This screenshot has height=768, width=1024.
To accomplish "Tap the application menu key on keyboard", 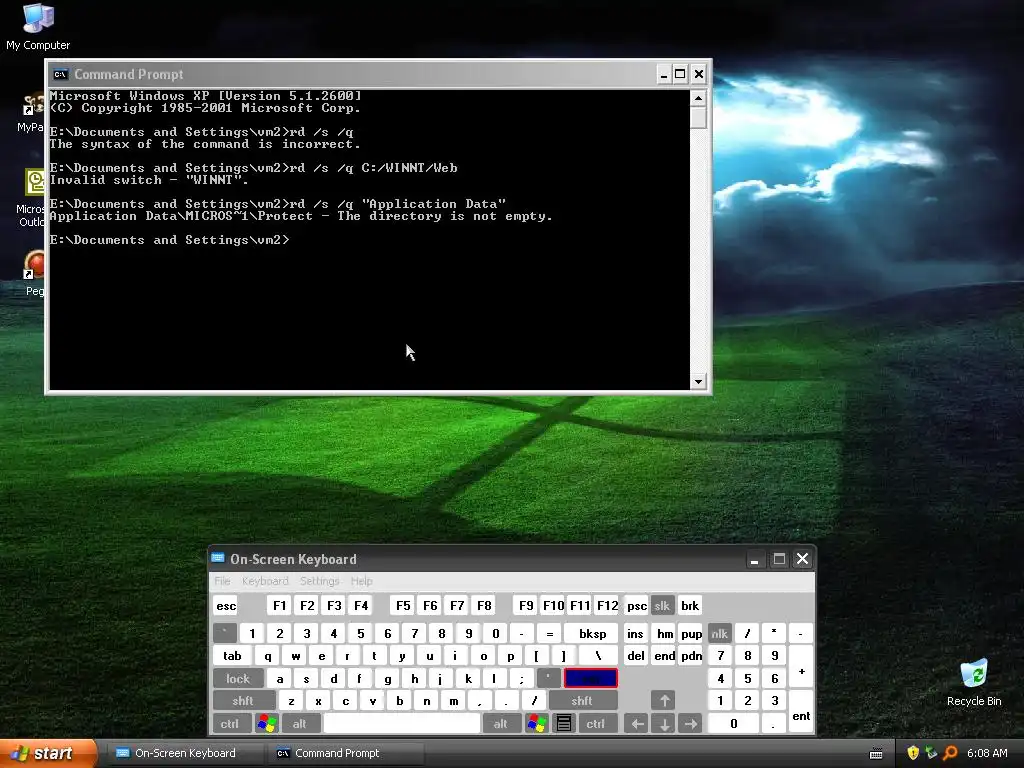I will click(x=564, y=723).
